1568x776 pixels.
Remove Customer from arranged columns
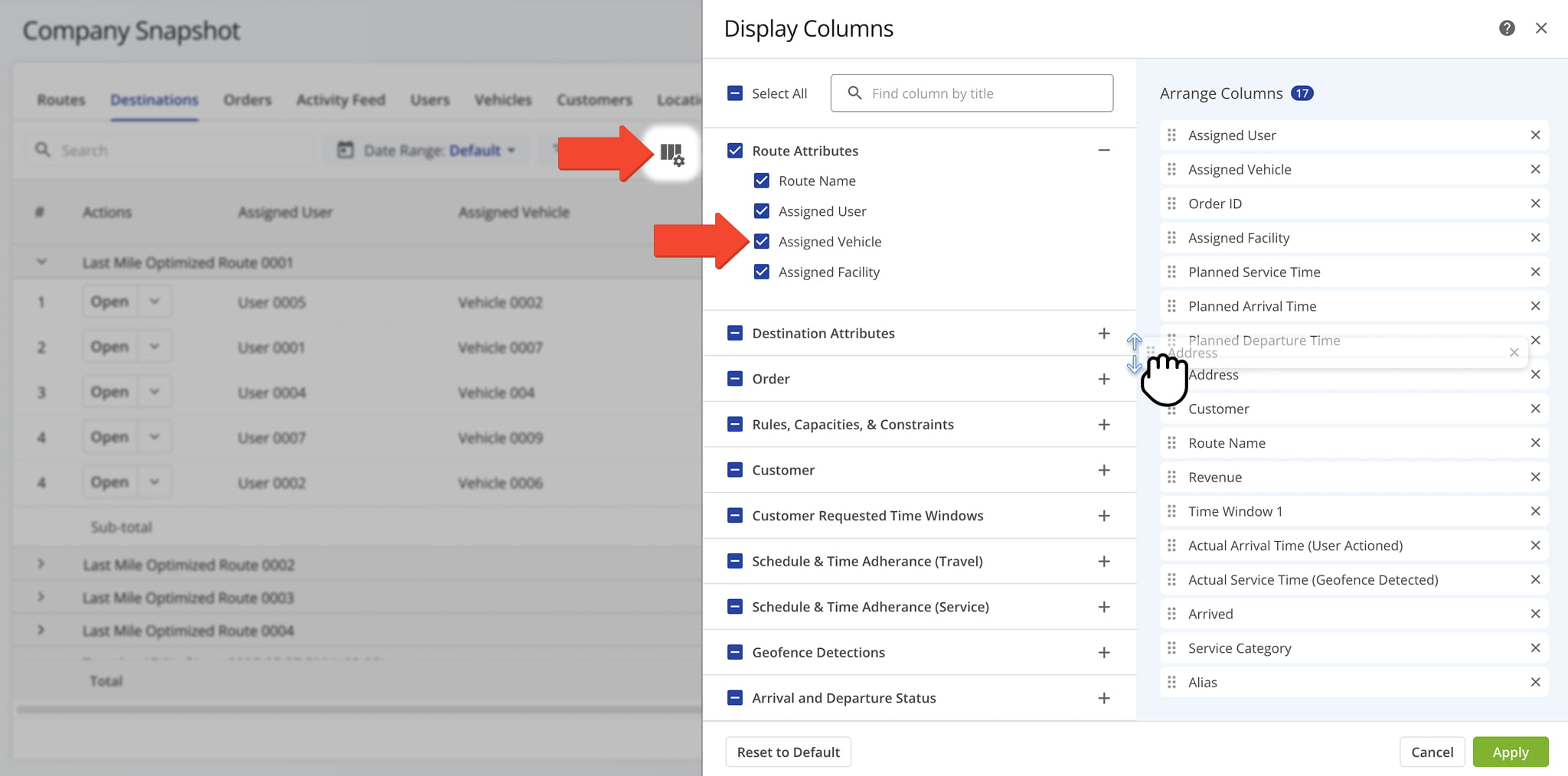[1535, 409]
